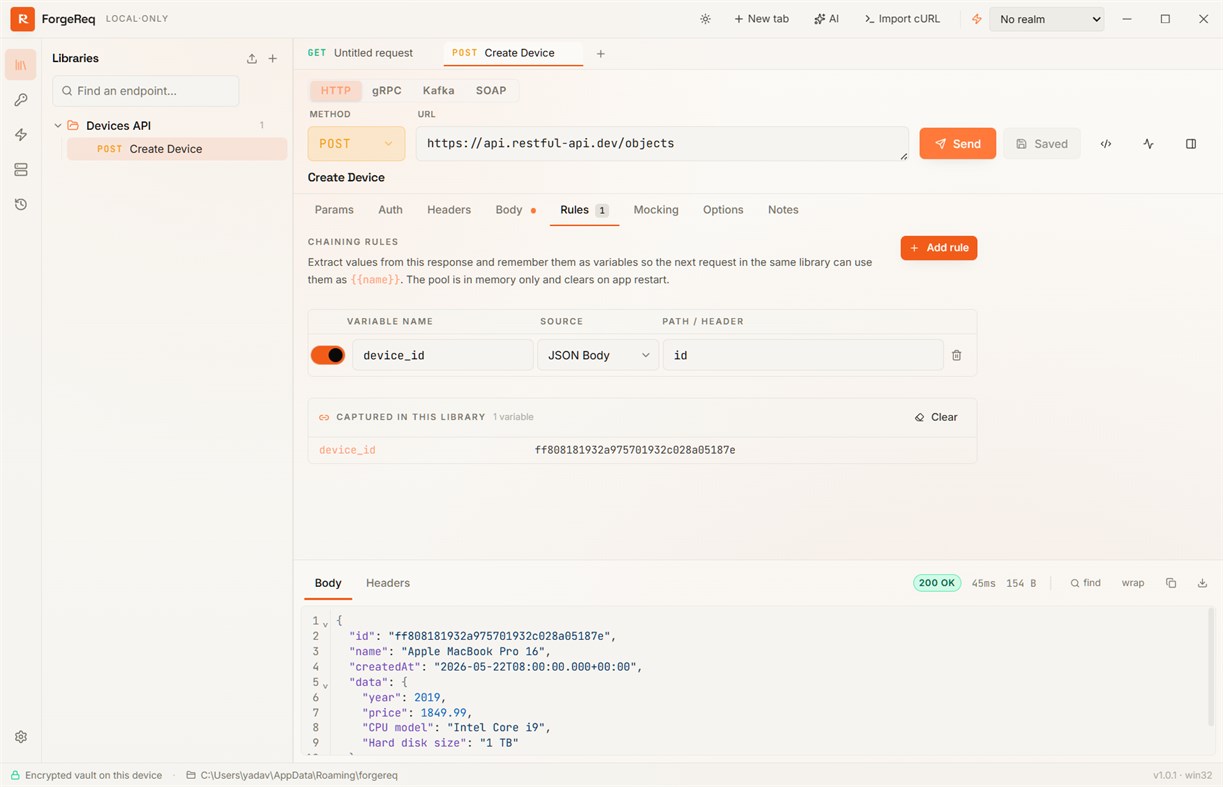Collapse JSON root object at line 1
Screen dimensions: 1223x787
tap(325, 623)
